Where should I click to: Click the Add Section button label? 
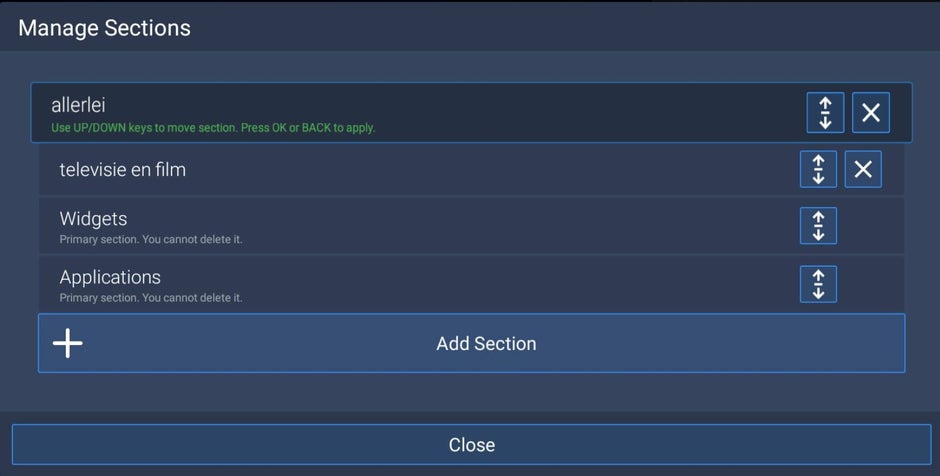coord(486,344)
